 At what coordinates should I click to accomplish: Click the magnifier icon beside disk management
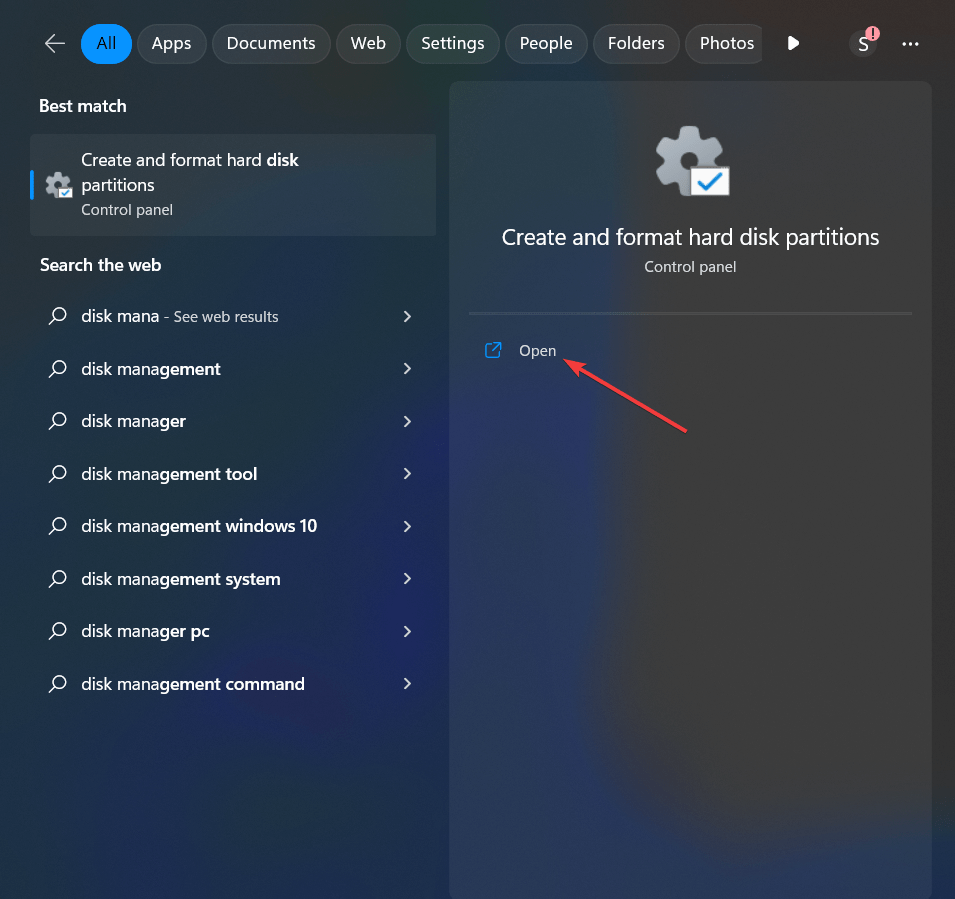point(59,369)
